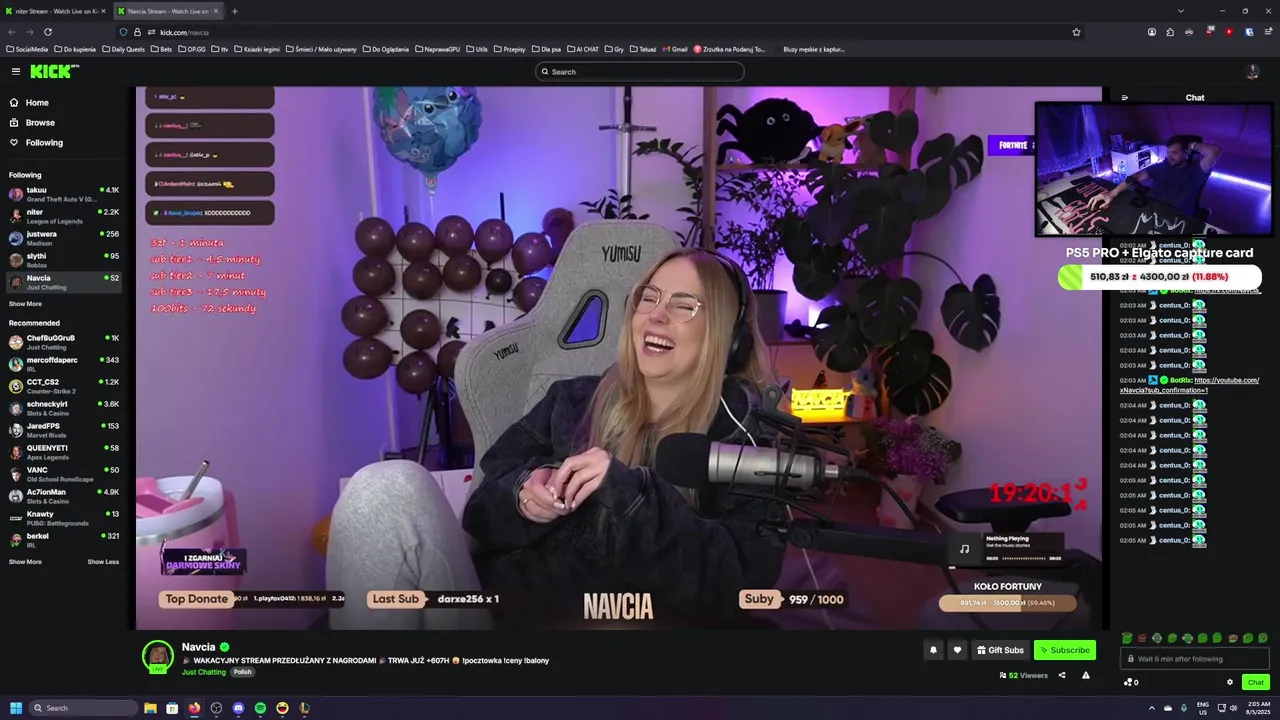Open recommended channel CCT_CS2
The height and width of the screenshot is (720, 1280).
pyautogui.click(x=63, y=386)
